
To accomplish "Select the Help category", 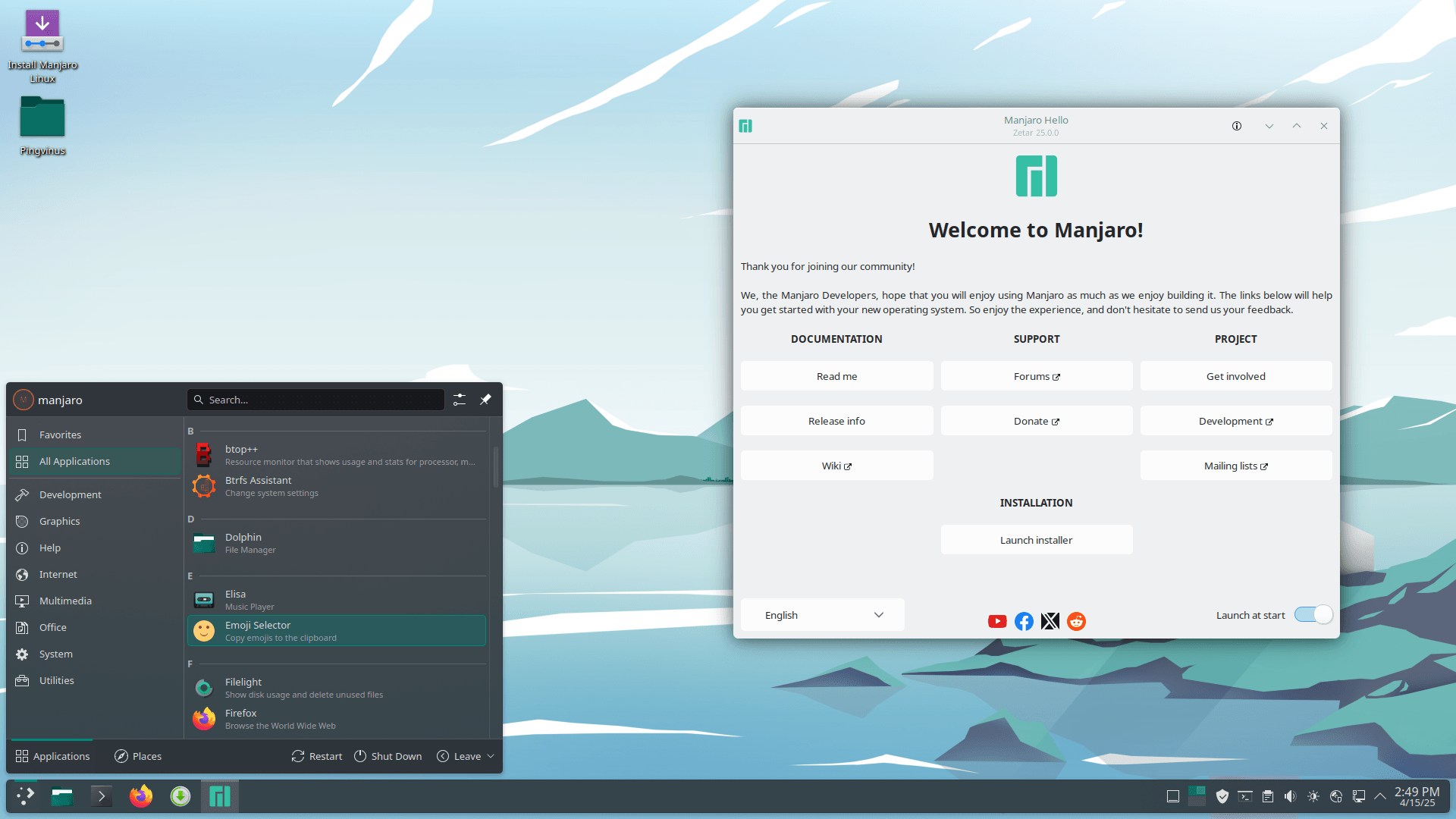I will [x=95, y=548].
